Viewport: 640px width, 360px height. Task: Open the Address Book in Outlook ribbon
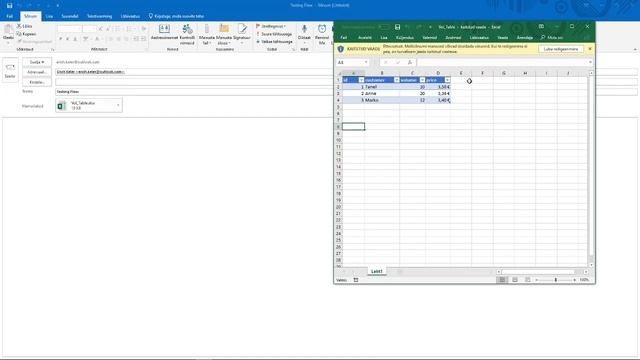(x=164, y=29)
